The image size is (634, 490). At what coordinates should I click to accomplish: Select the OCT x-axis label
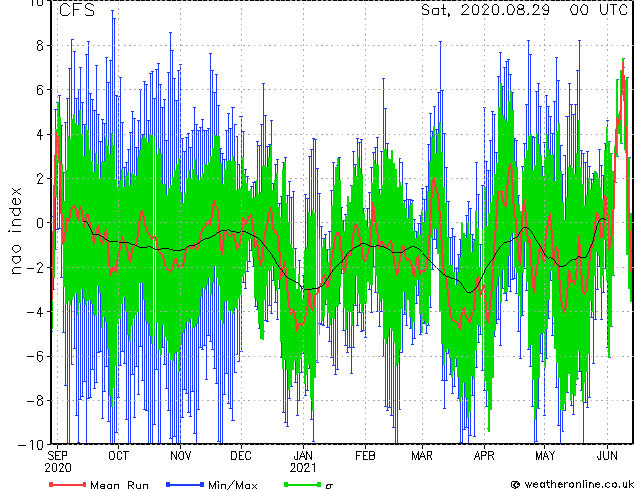pos(118,456)
